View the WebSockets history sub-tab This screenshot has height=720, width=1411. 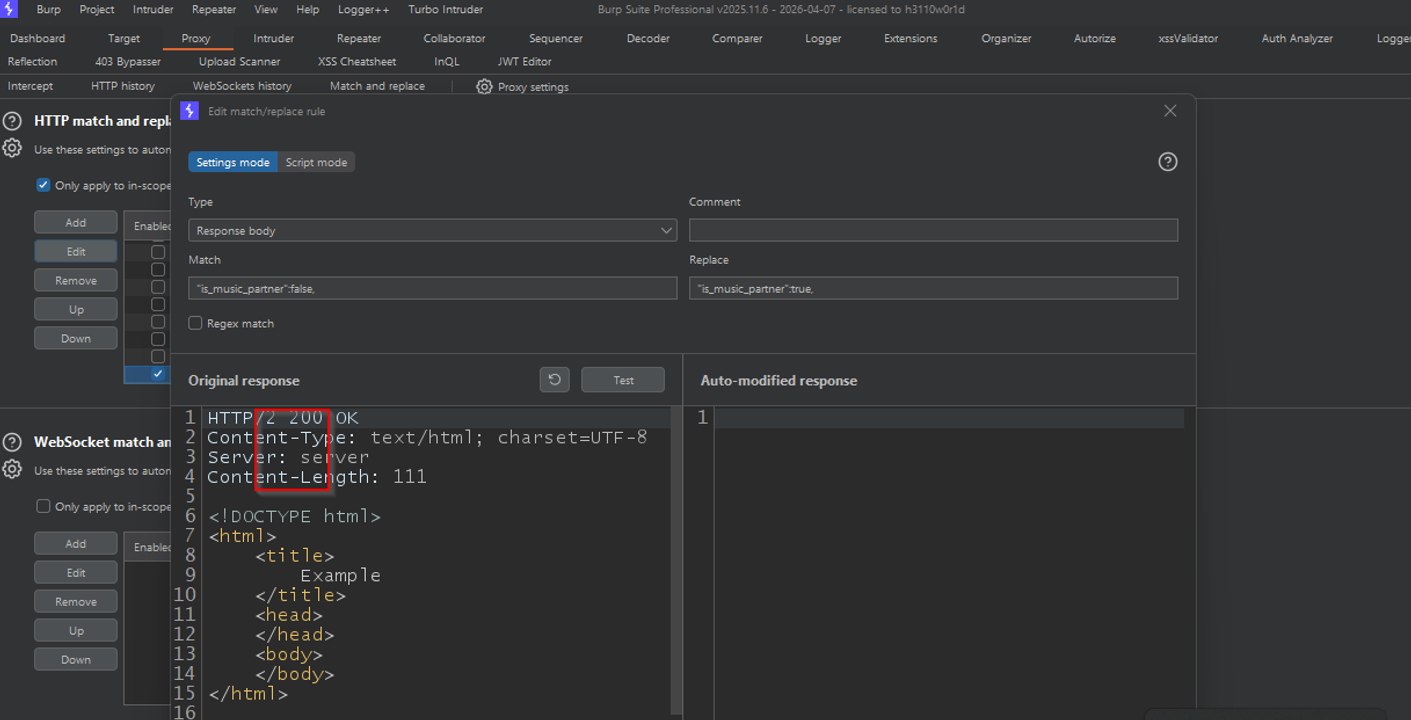pos(242,86)
